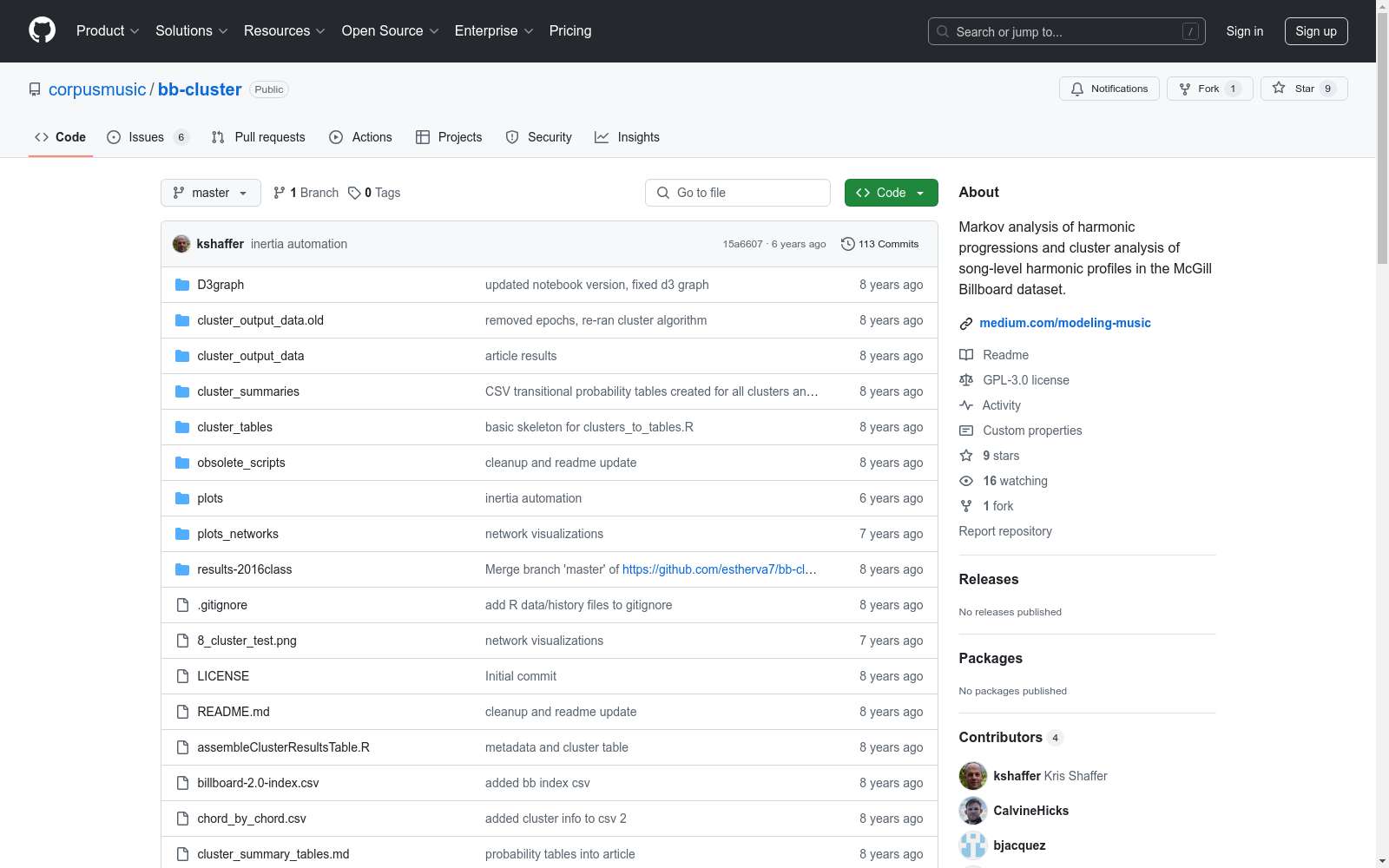Switch to the Code tab

point(61,137)
